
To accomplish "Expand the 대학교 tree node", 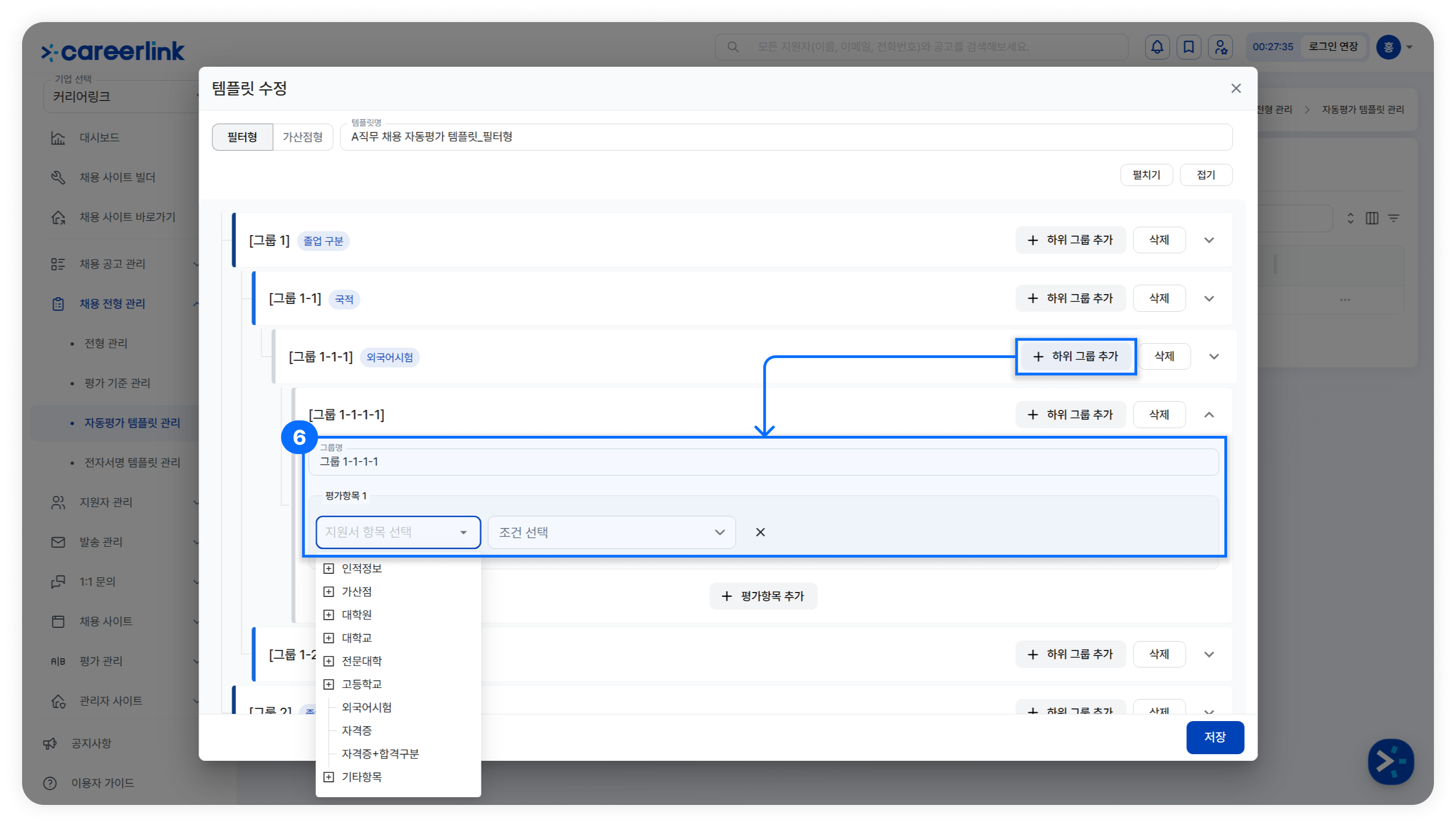I will [328, 638].
